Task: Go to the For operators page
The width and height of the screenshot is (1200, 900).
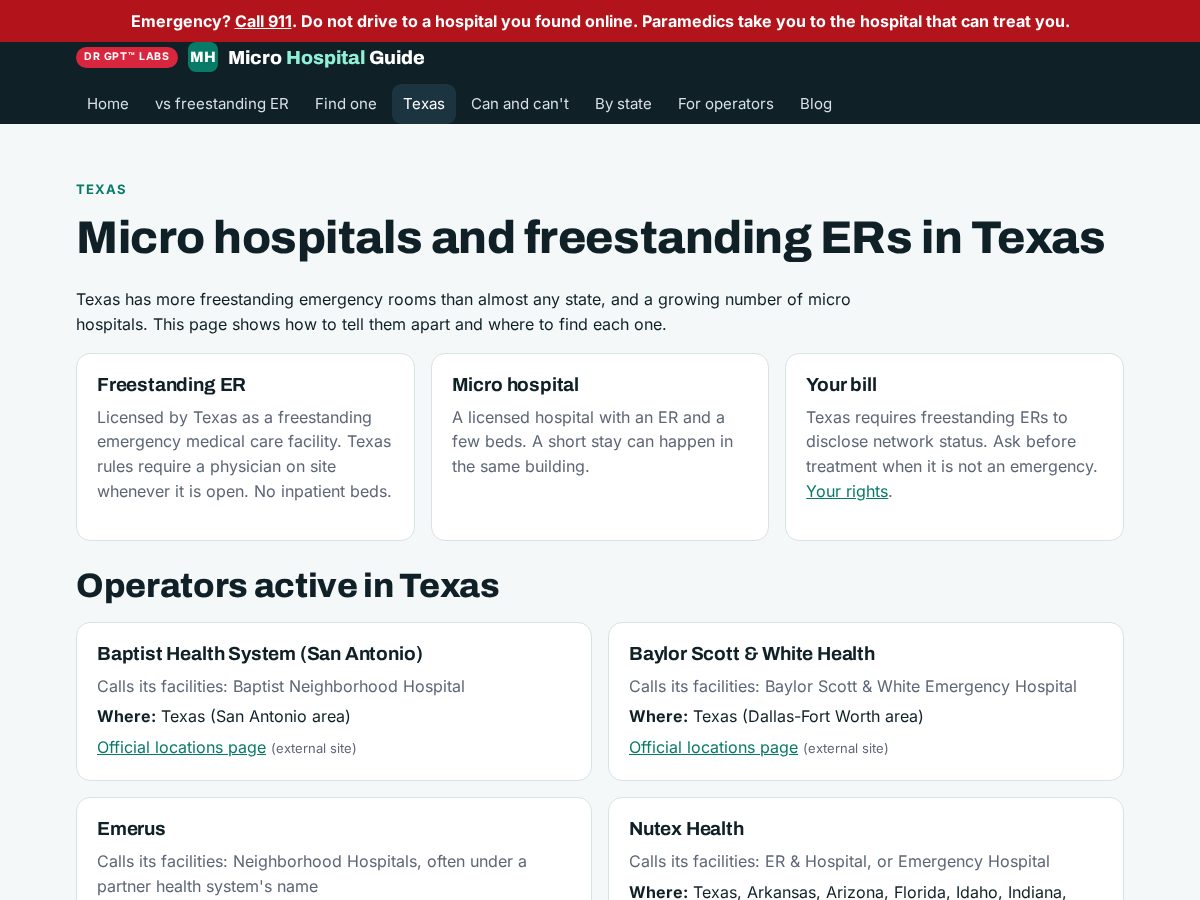Action: point(726,104)
